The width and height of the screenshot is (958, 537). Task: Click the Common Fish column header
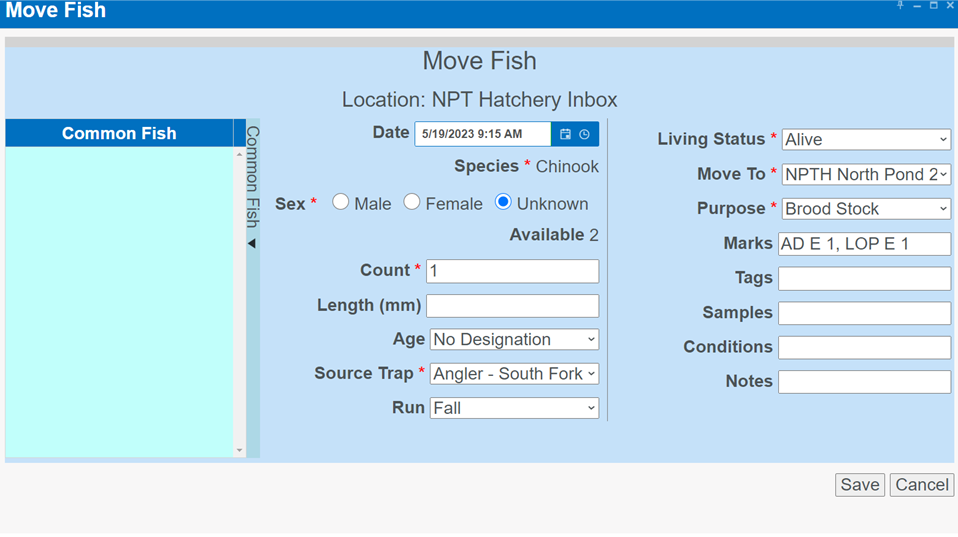click(119, 133)
